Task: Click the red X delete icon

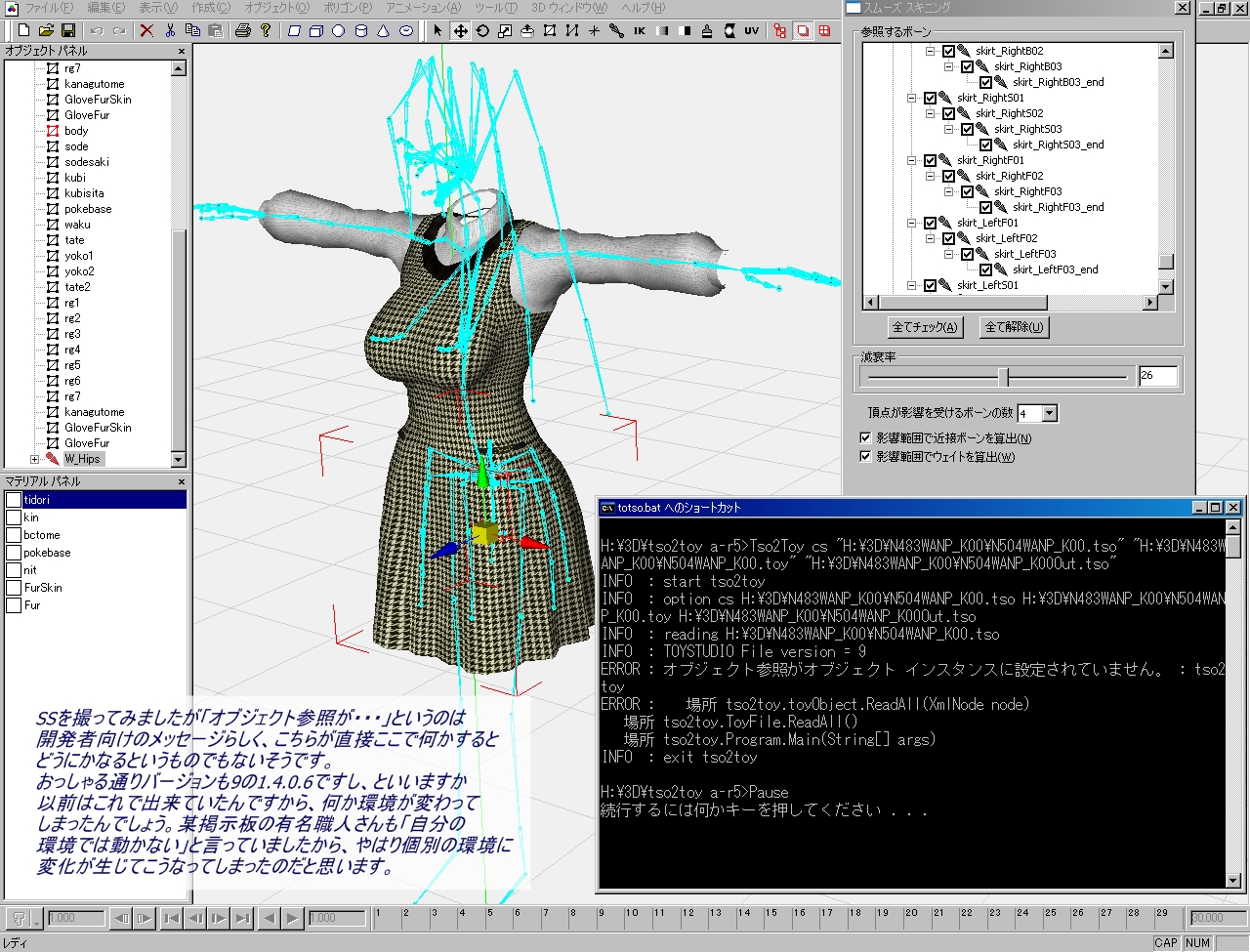Action: [146, 30]
